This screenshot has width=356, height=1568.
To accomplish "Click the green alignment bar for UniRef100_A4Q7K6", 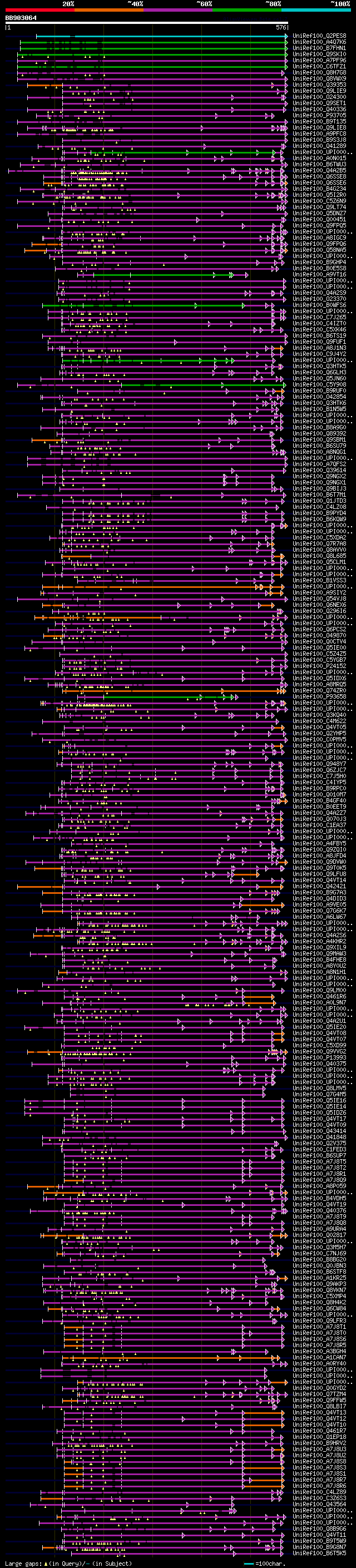I will [x=154, y=43].
